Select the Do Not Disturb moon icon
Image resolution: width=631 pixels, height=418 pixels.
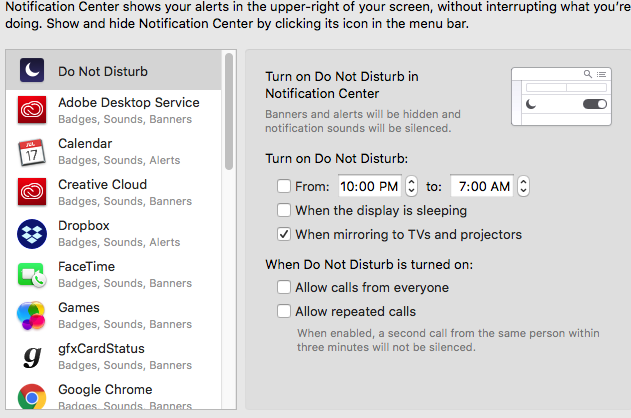tap(32, 70)
